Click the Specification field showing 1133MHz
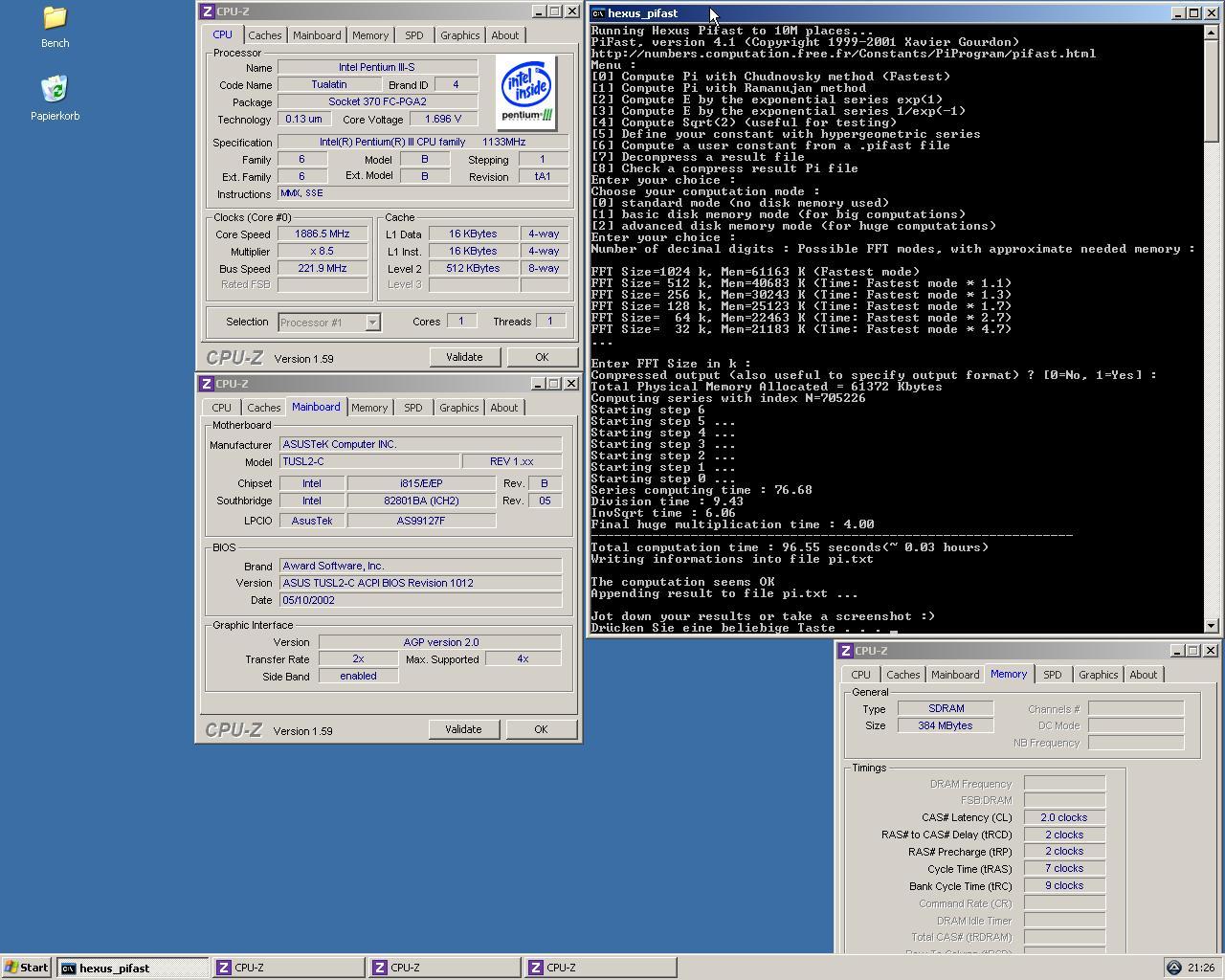 [x=423, y=142]
